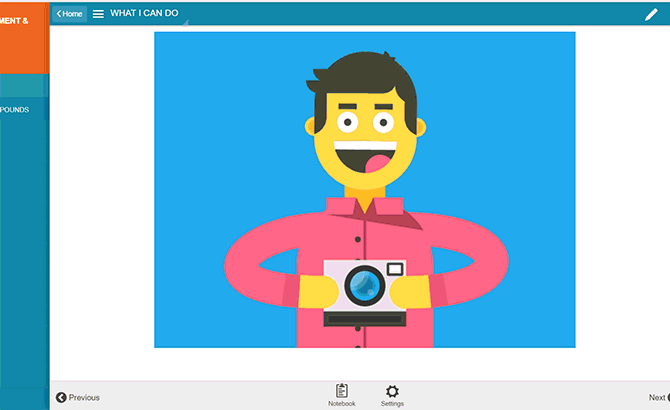Click the 'Settings' text label
This screenshot has width=670, height=410.
click(x=392, y=404)
